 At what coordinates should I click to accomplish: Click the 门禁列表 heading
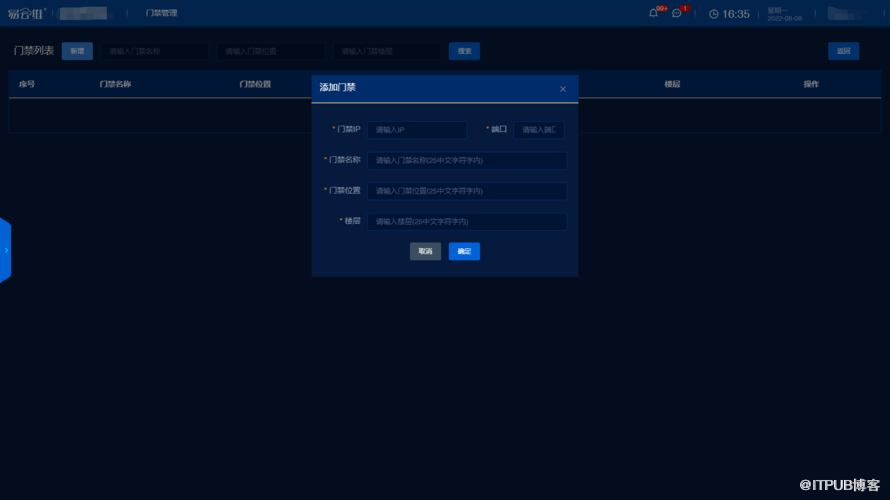coord(34,51)
